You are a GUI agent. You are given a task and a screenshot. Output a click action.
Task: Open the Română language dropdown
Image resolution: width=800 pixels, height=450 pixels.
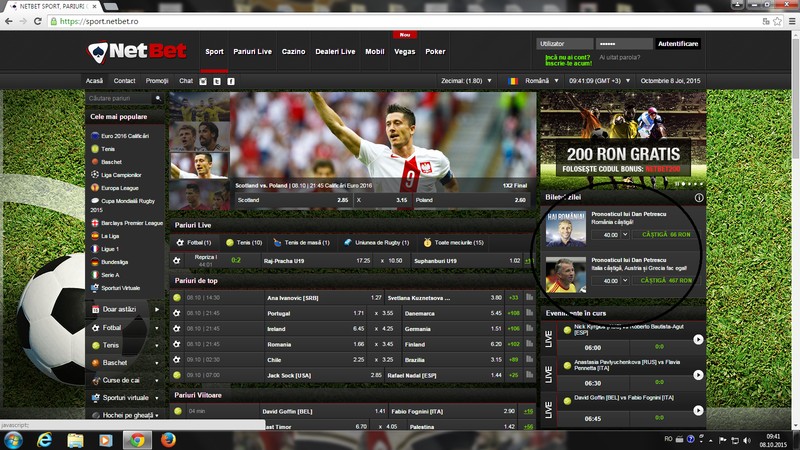tap(534, 81)
